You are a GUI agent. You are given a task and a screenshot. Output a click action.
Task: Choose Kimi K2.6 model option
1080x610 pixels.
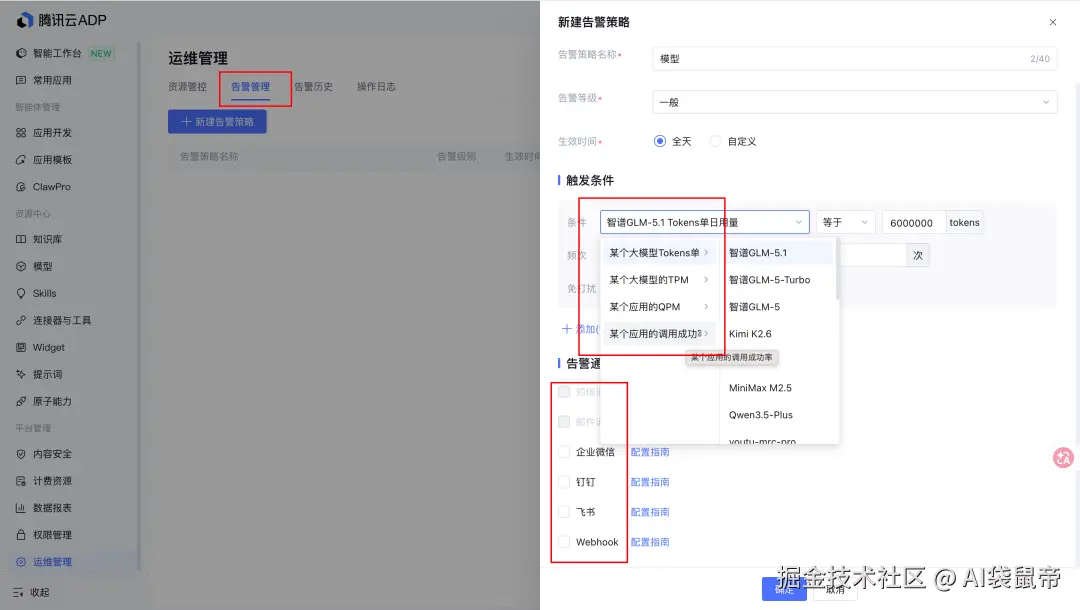(778, 333)
